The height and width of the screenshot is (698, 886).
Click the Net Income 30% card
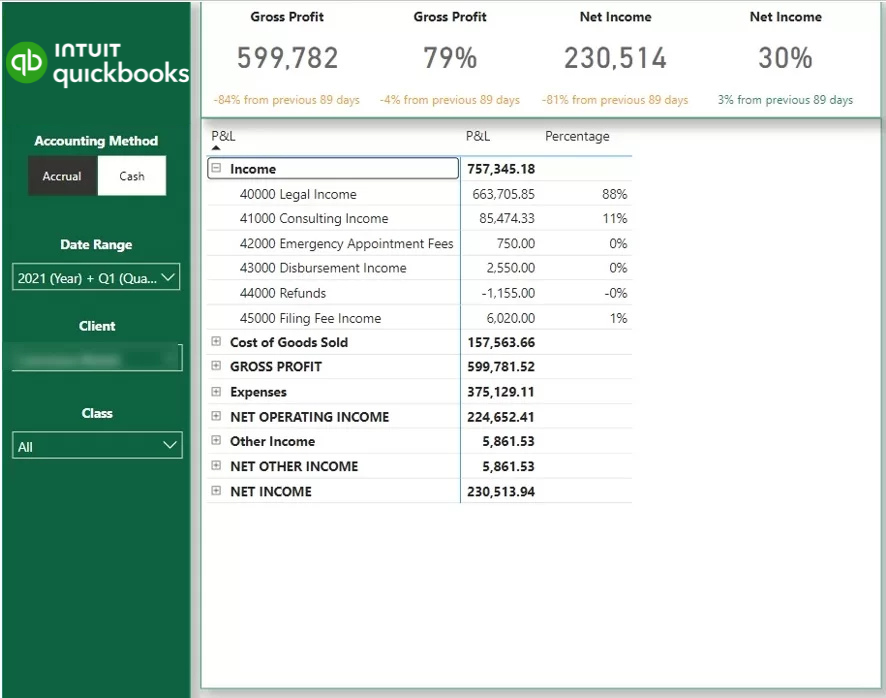785,58
